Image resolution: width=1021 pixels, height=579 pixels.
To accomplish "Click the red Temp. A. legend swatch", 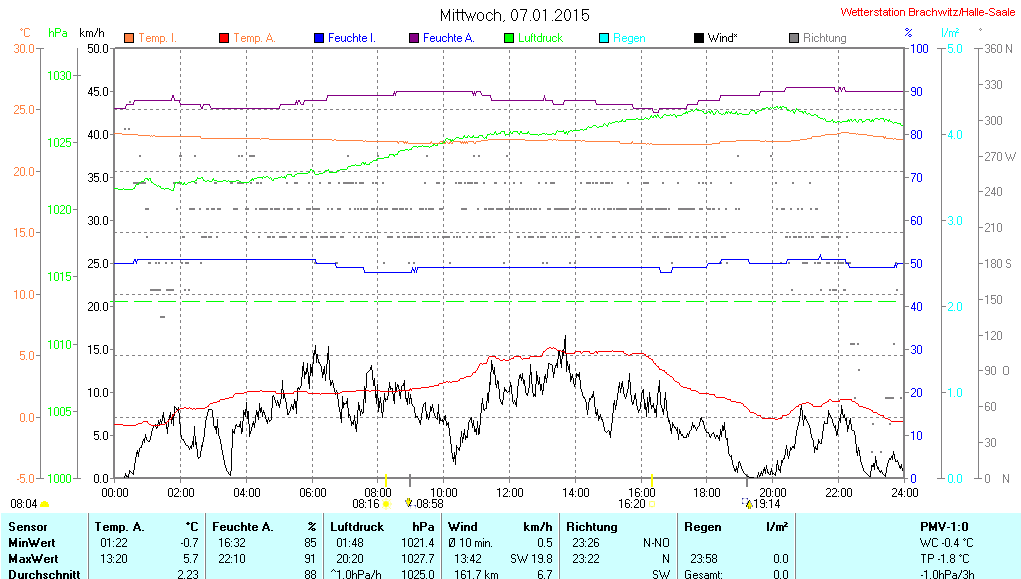I will point(224,38).
